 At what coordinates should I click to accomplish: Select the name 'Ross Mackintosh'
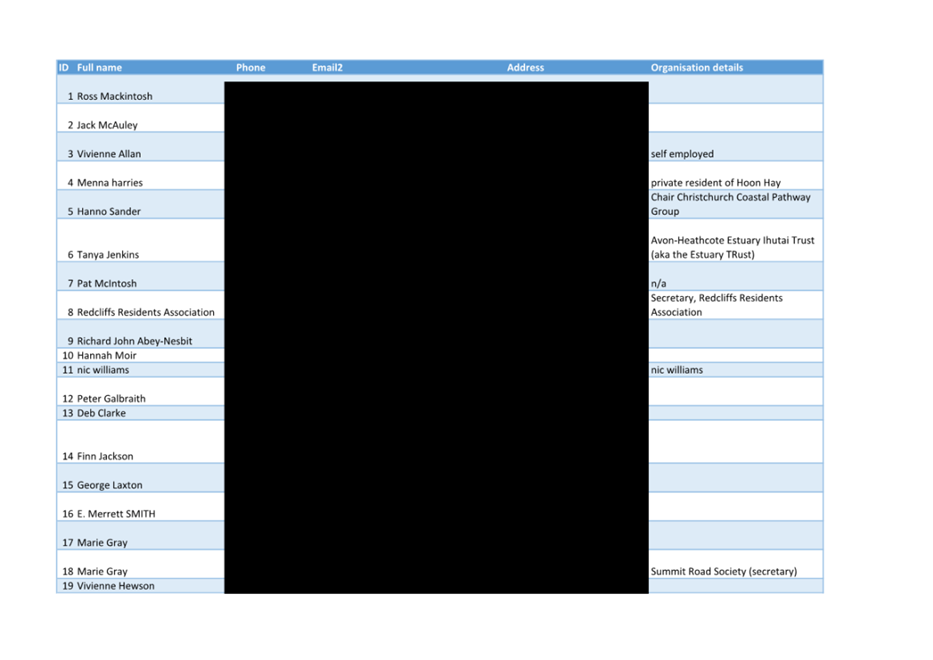click(x=115, y=96)
